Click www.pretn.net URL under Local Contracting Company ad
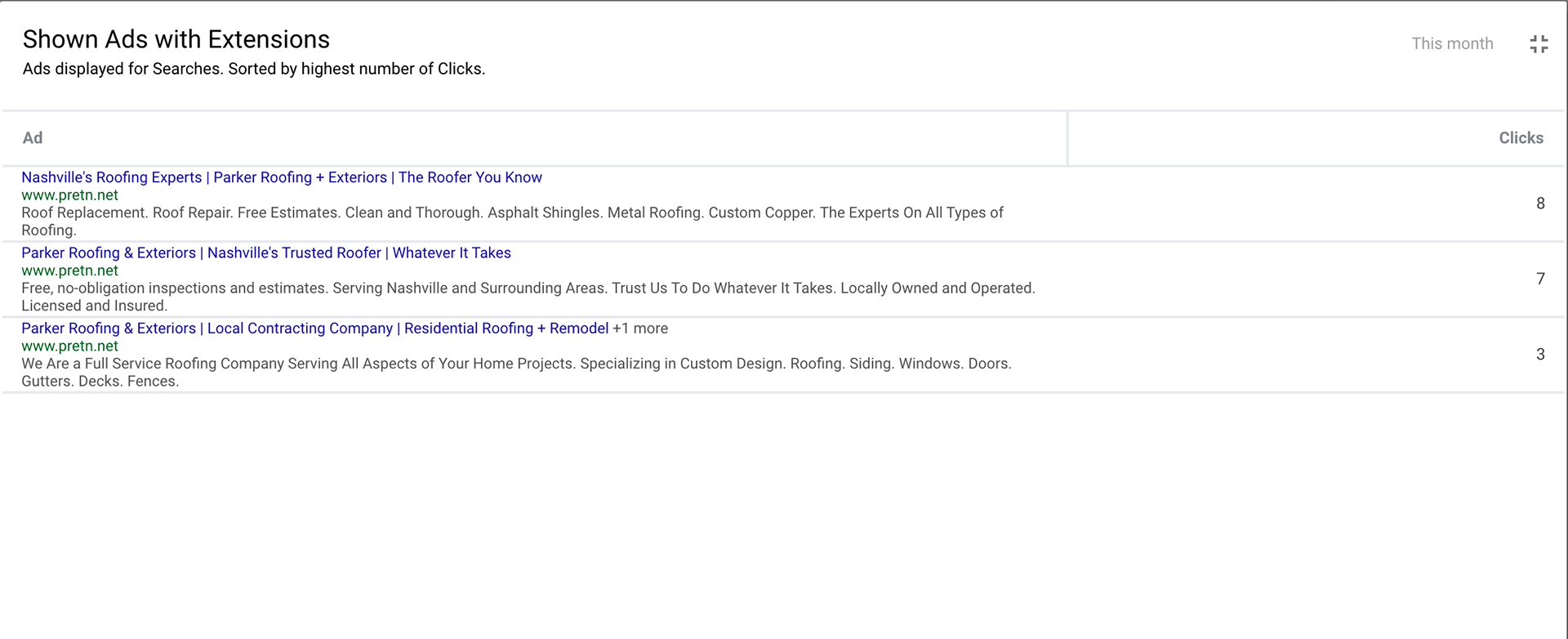Screen dimensions: 1568x639 (x=69, y=346)
